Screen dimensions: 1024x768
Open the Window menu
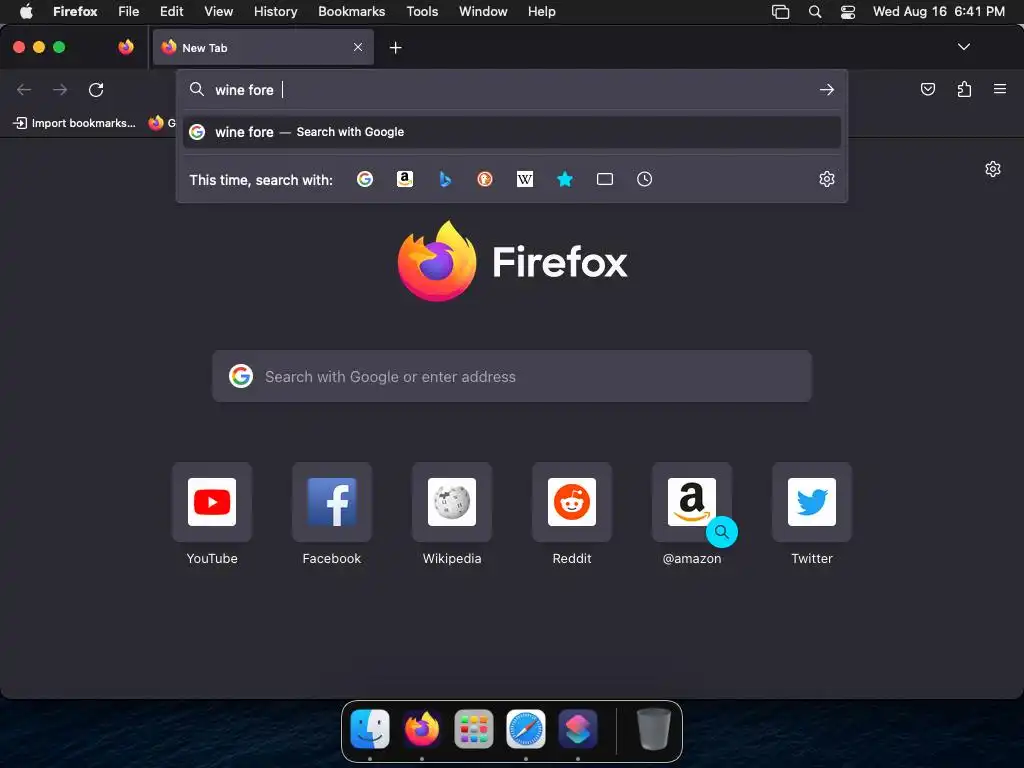[483, 11]
